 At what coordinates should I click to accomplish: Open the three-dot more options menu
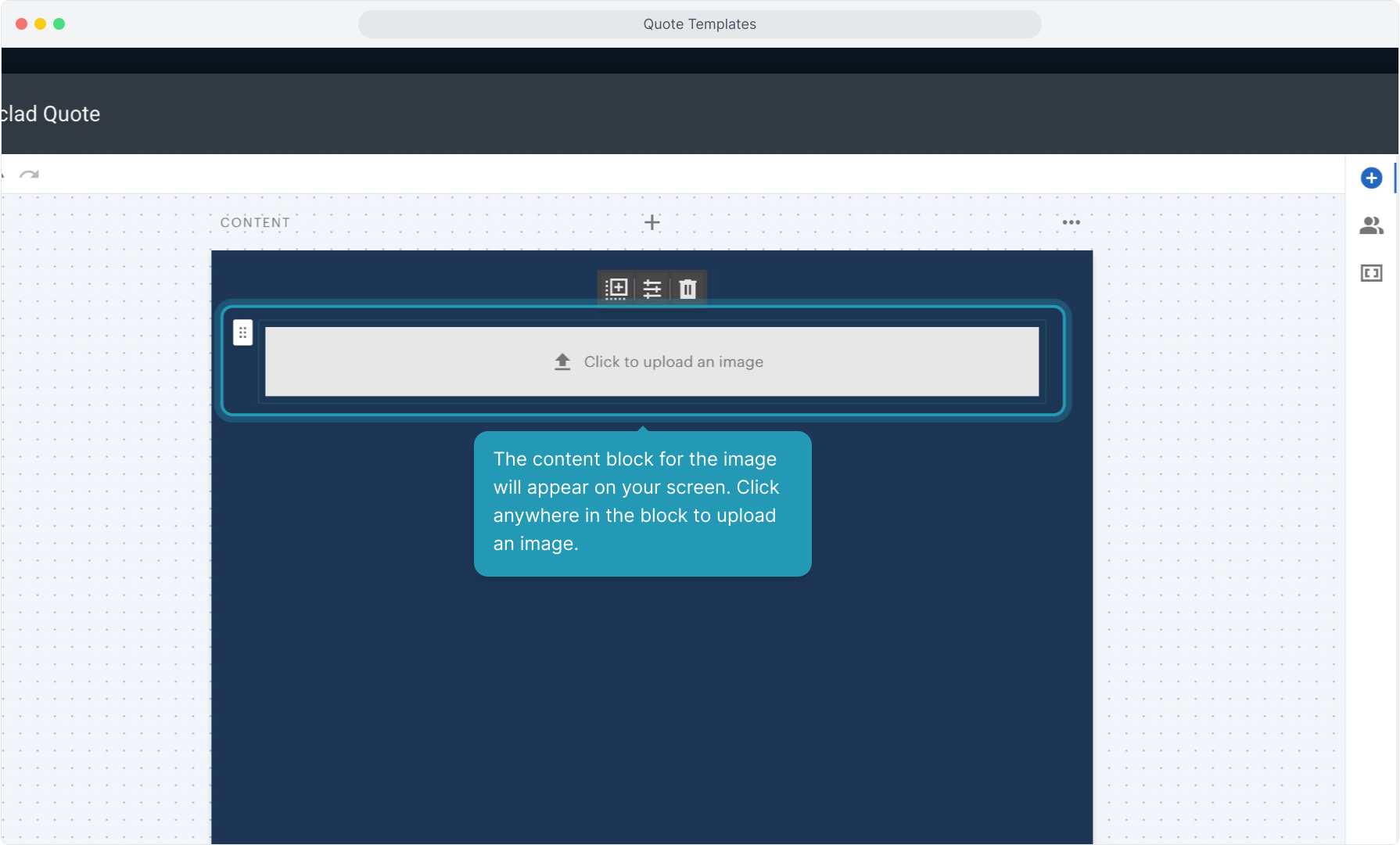(x=1071, y=223)
